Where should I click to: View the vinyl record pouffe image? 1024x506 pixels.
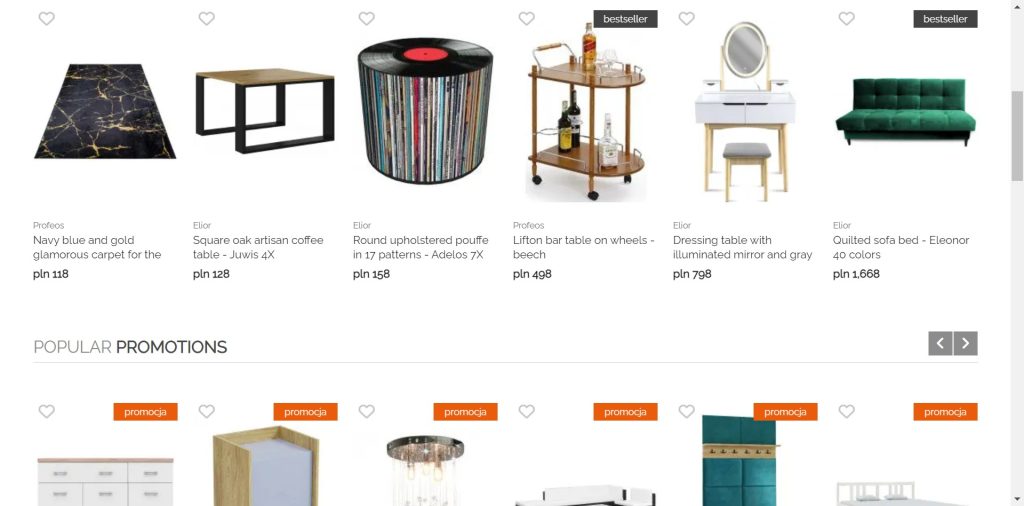(425, 110)
